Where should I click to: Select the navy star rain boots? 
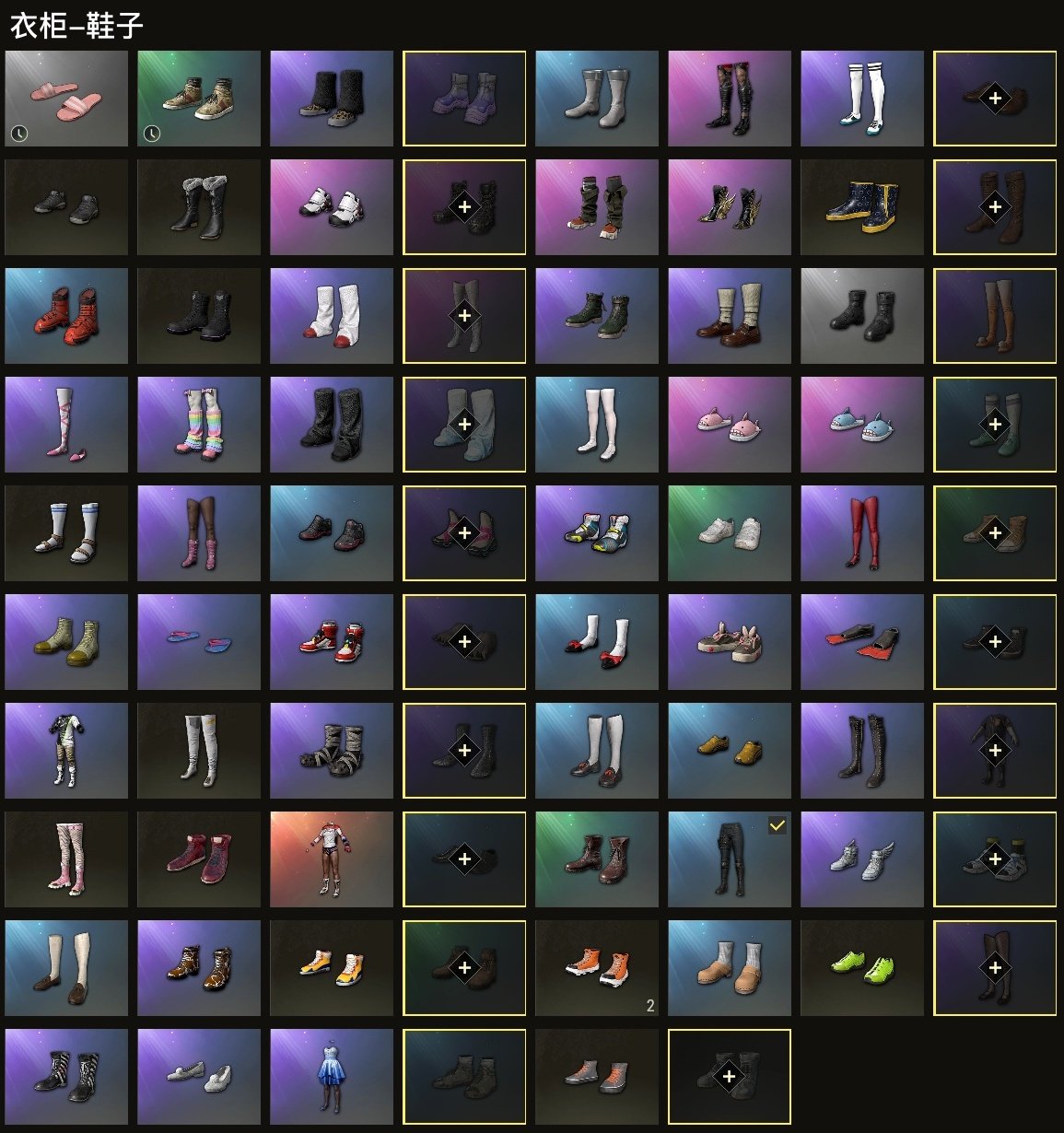[x=862, y=207]
